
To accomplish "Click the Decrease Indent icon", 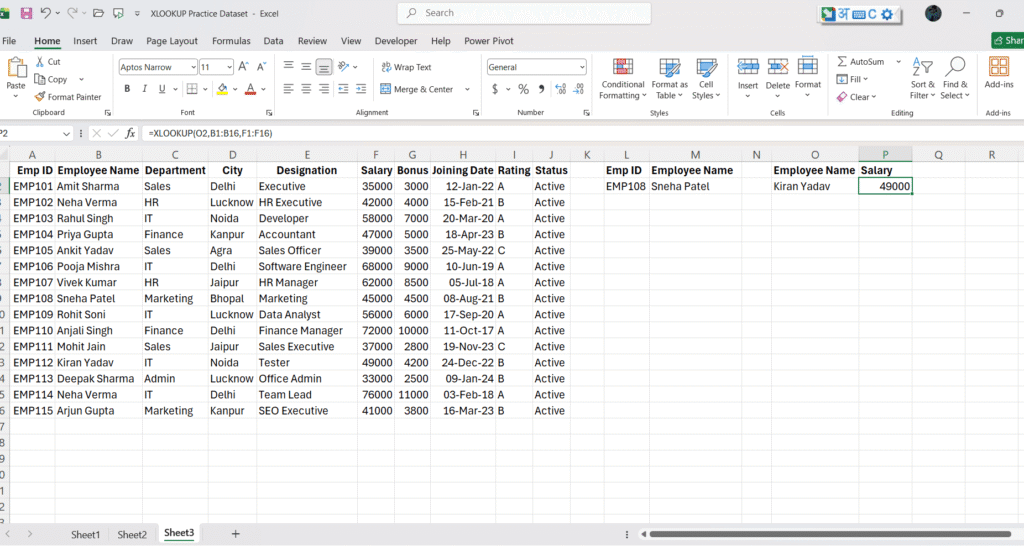I will pyautogui.click(x=343, y=89).
